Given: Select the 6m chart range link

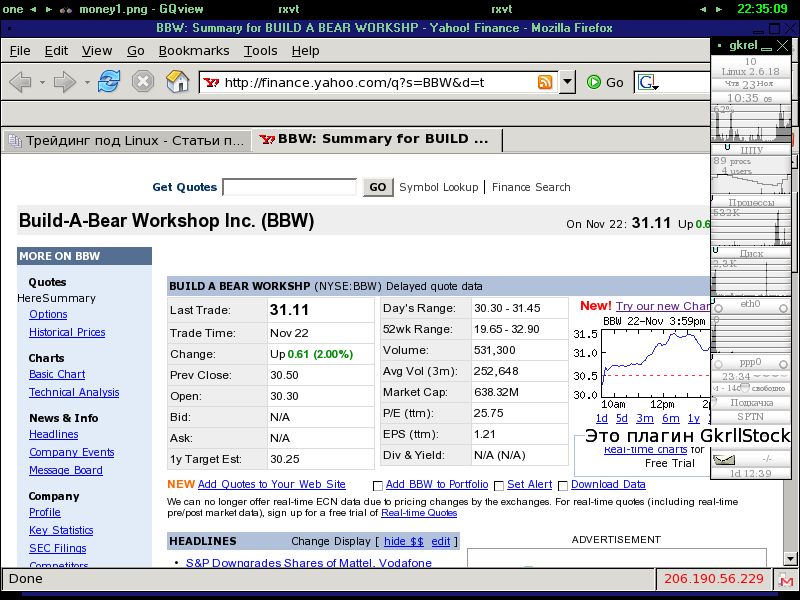Looking at the screenshot, I should pos(671,418).
